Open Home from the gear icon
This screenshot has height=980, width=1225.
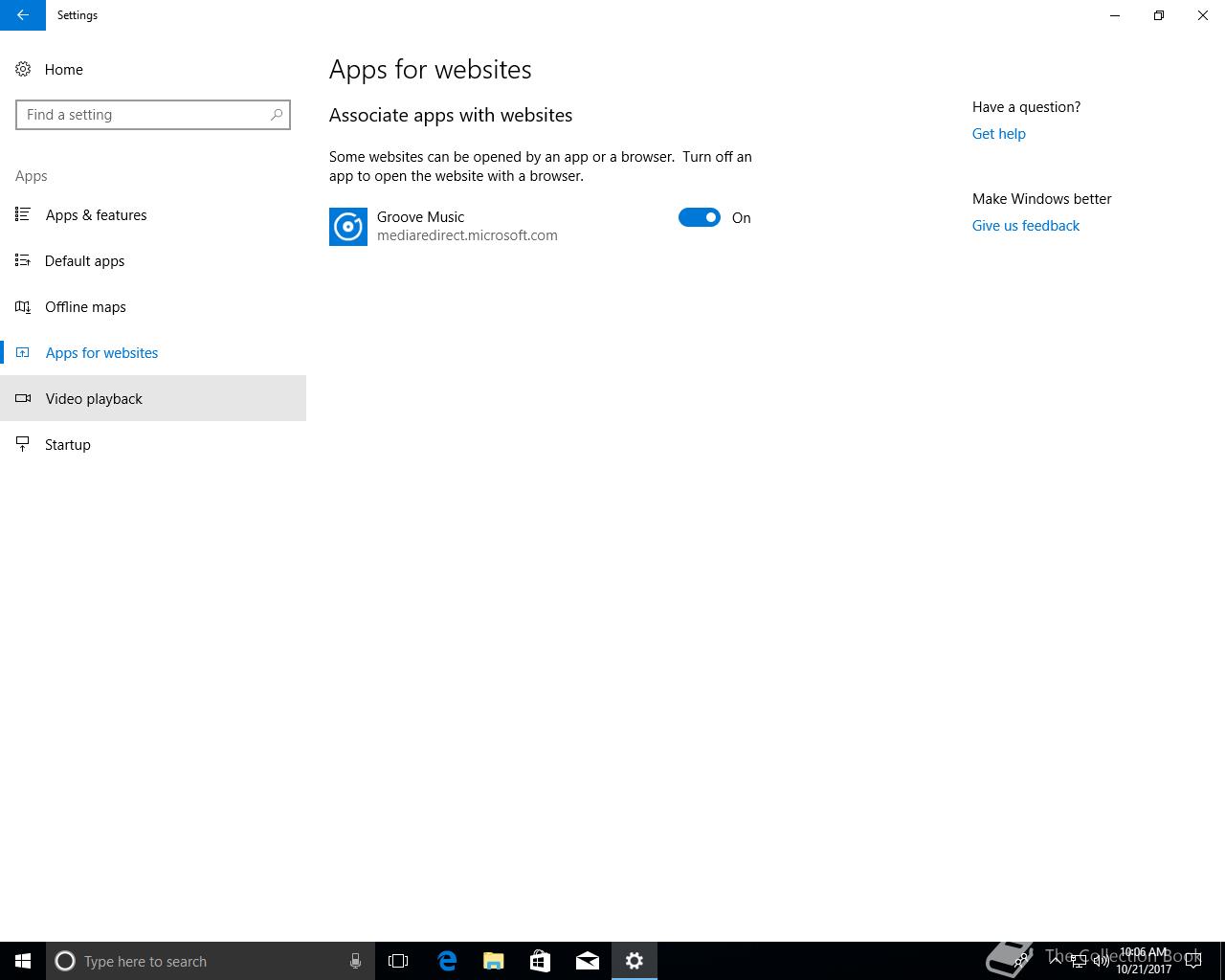coord(23,69)
